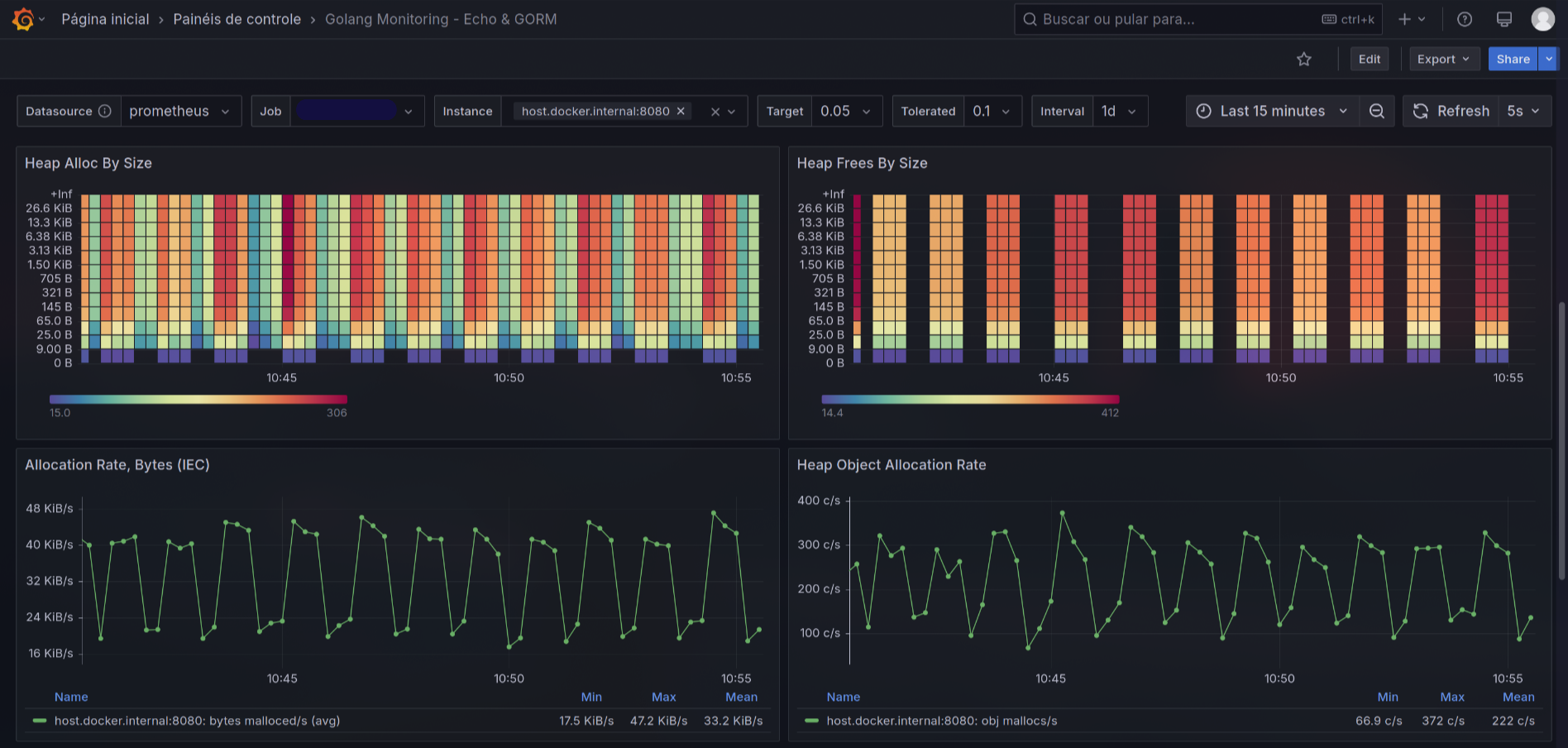Click the Share button
Screen dimensions: 1568x748
pos(1513,59)
